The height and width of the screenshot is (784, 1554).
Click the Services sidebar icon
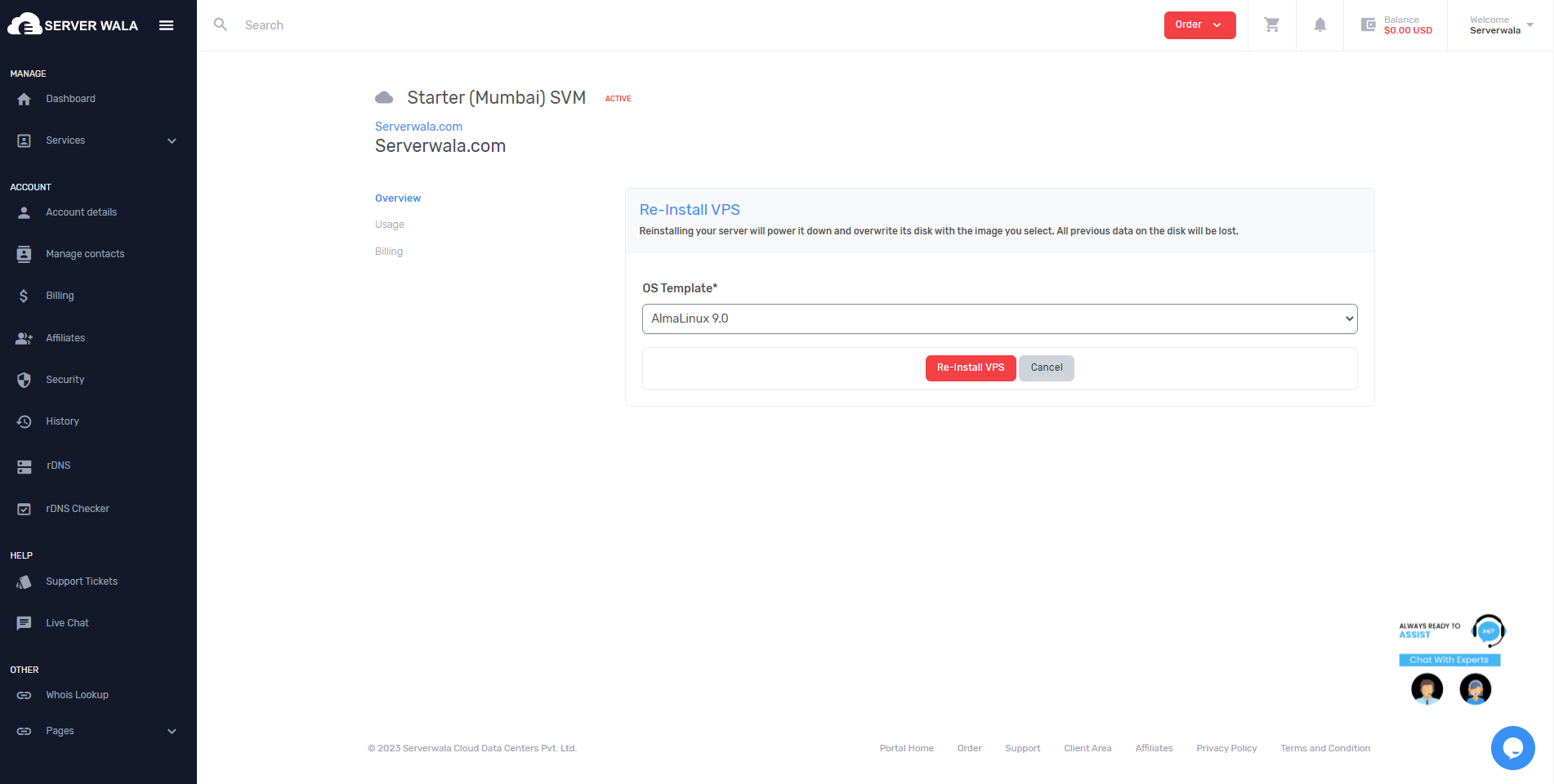(24, 140)
